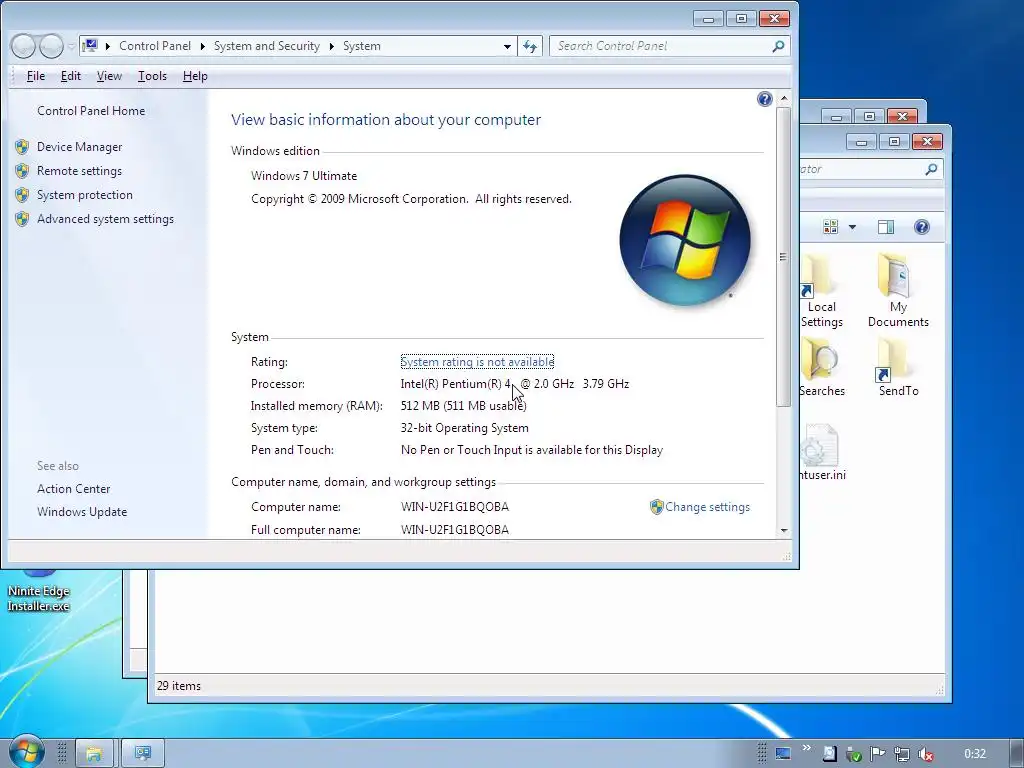This screenshot has width=1024, height=768.
Task: Click System breadcrumb in address bar
Action: click(x=361, y=46)
